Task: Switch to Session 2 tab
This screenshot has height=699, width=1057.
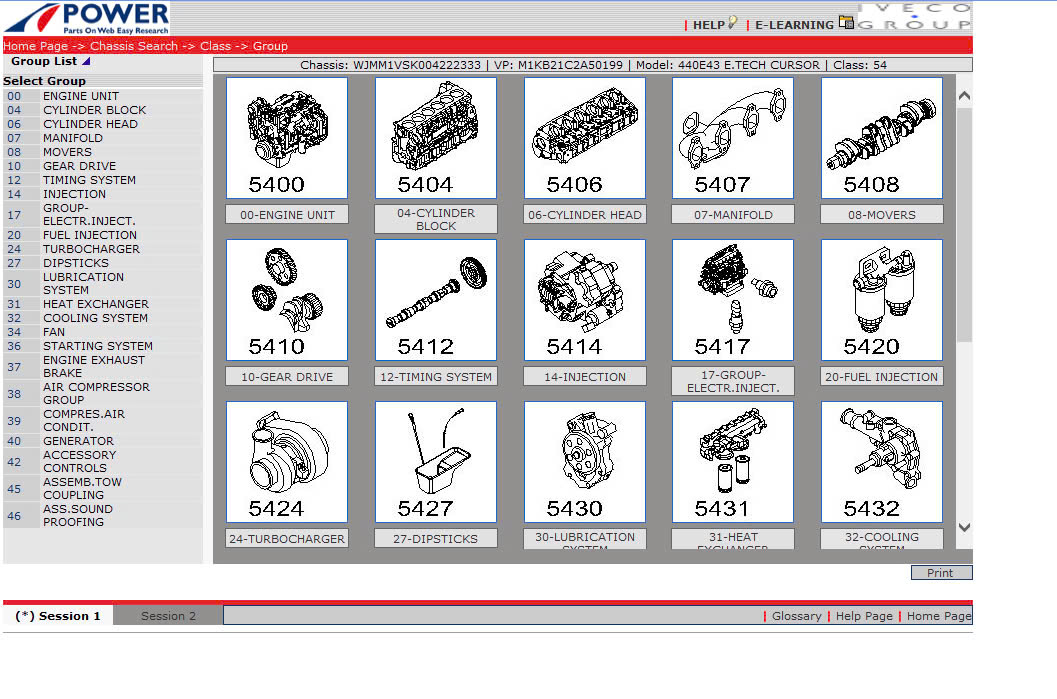Action: click(x=169, y=615)
